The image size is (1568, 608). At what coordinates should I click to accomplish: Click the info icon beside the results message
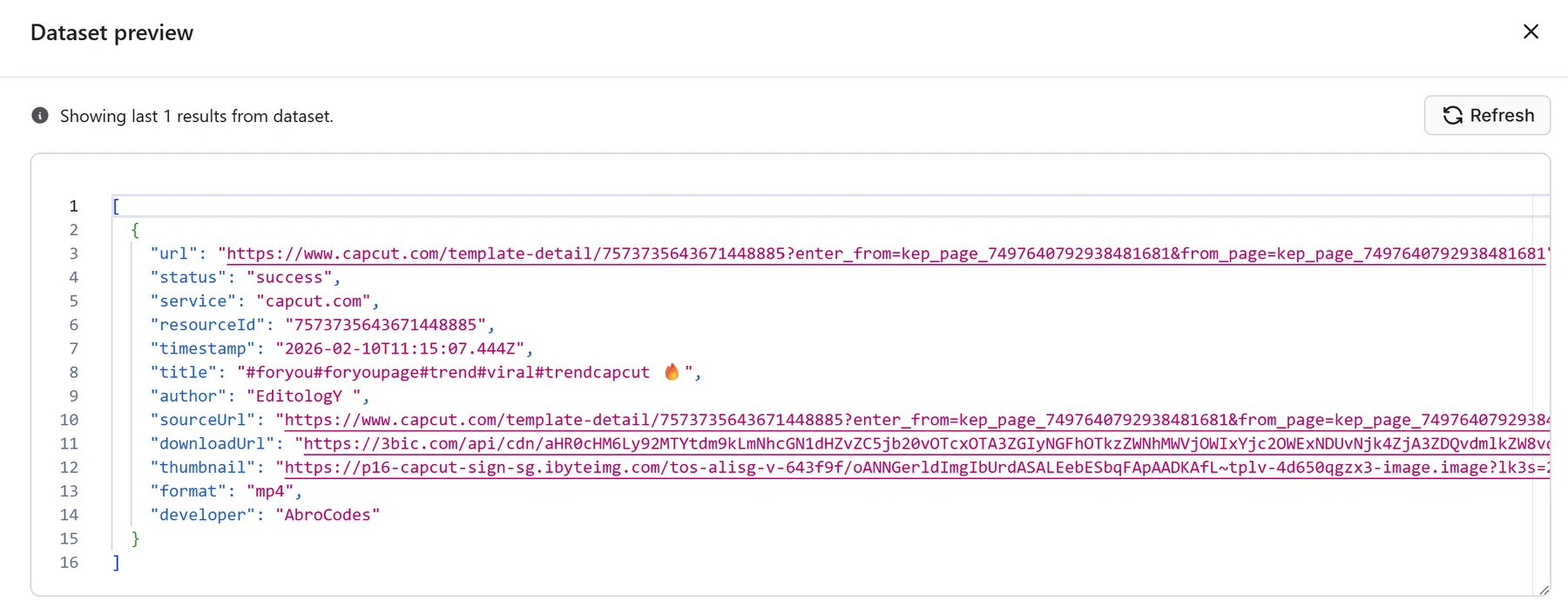(39, 115)
